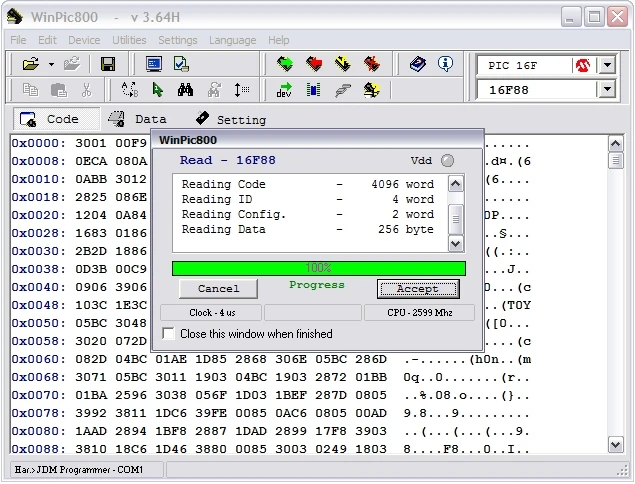This screenshot has width=635, height=484.
Task: Click the vertical double-arrow fill icon
Action: pyautogui.click(x=241, y=90)
